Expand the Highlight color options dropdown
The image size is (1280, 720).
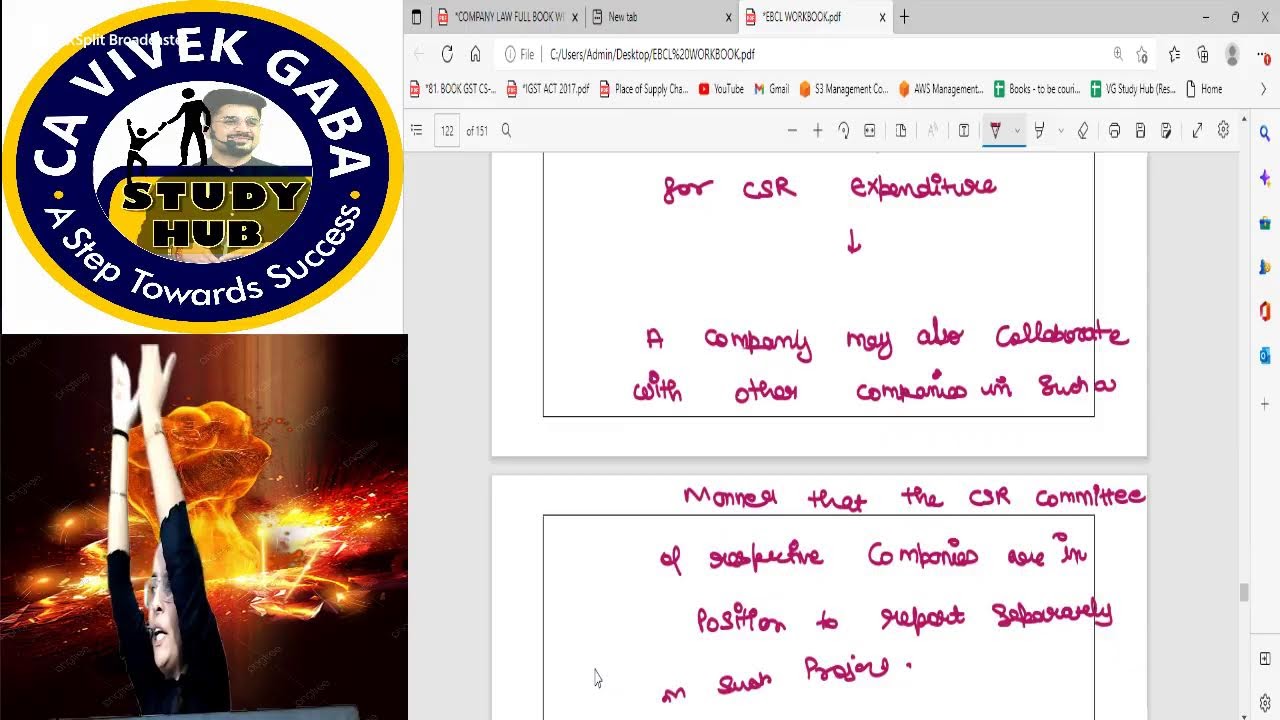tap(1060, 130)
